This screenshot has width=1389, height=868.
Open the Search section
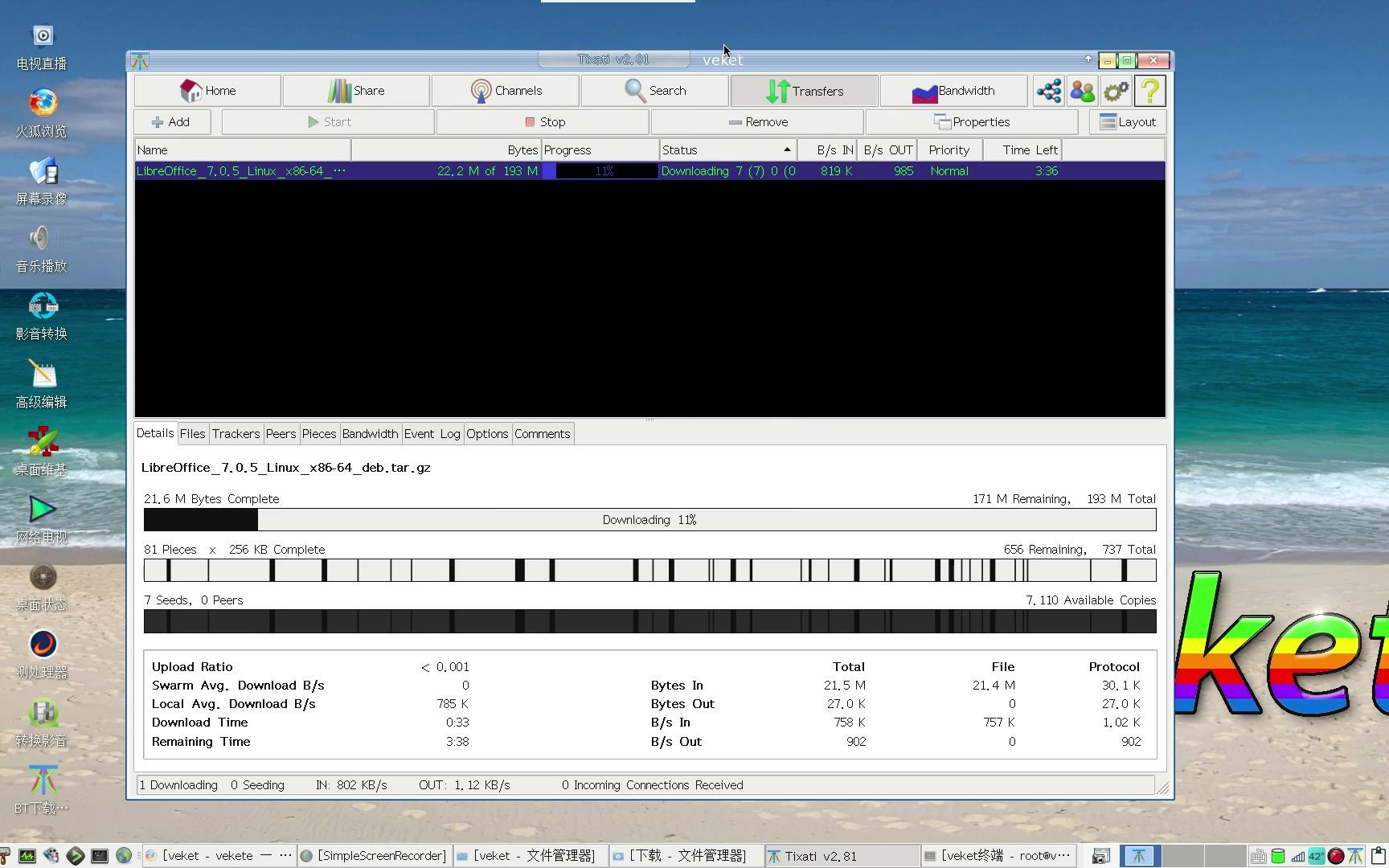(x=654, y=91)
